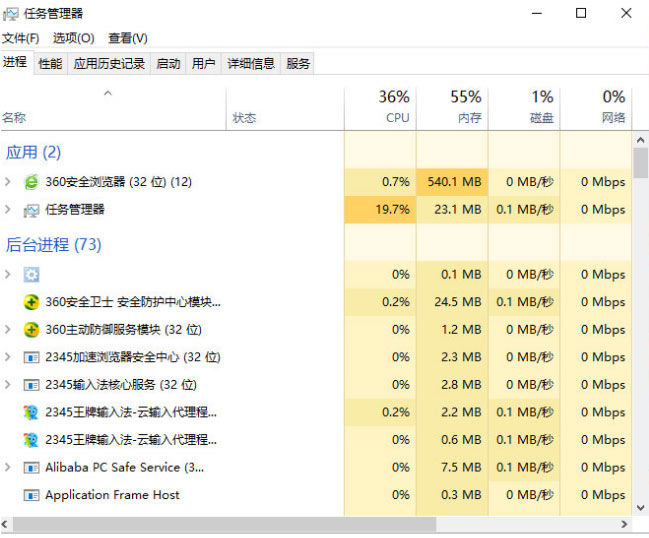Screen dimensions: 649x538
Task: Expand 2345输入法核心服务 row
Action: pyautogui.click(x=7, y=384)
